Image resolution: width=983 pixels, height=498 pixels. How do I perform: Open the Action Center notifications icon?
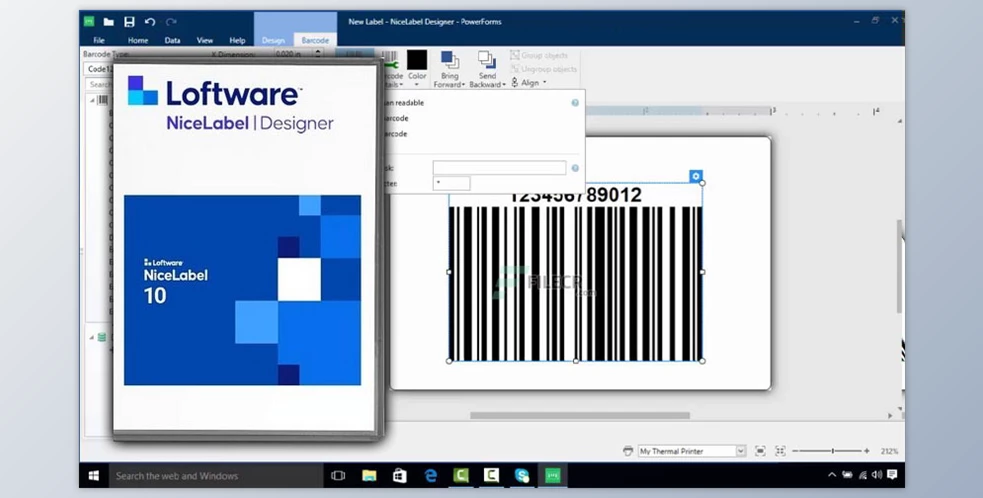point(892,475)
